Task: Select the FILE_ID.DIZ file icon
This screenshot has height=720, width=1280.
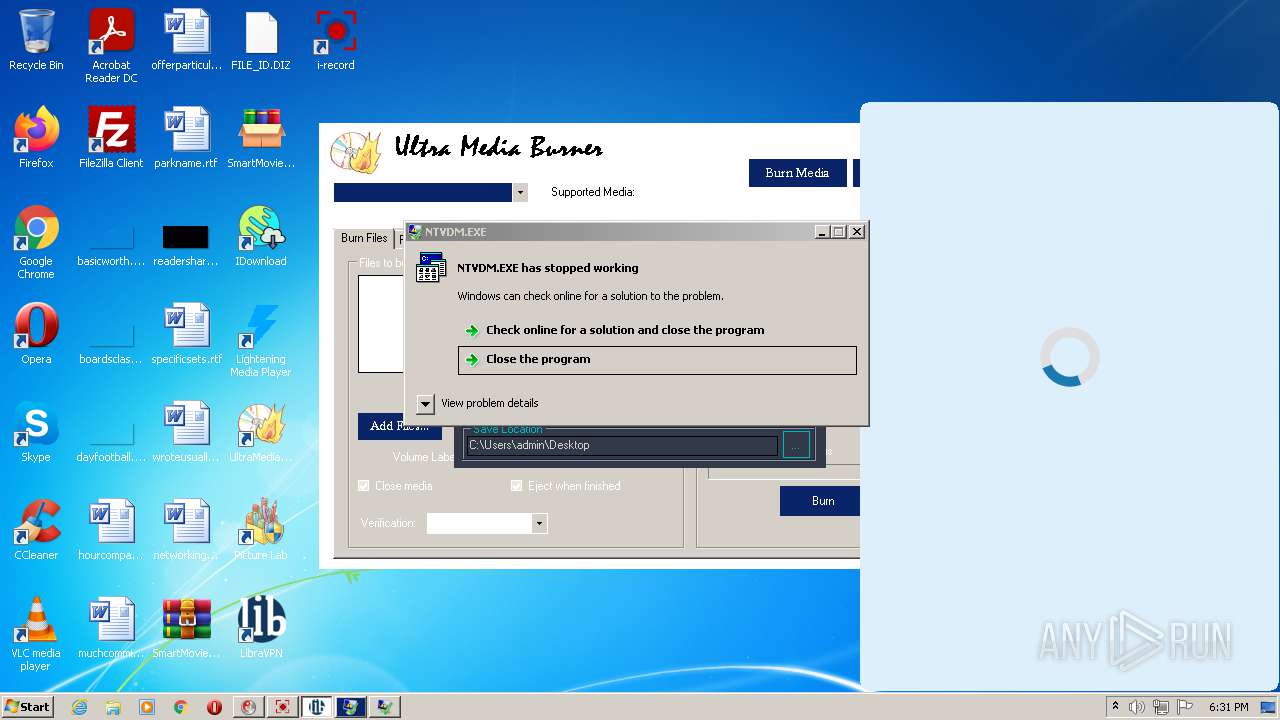Action: point(261,40)
